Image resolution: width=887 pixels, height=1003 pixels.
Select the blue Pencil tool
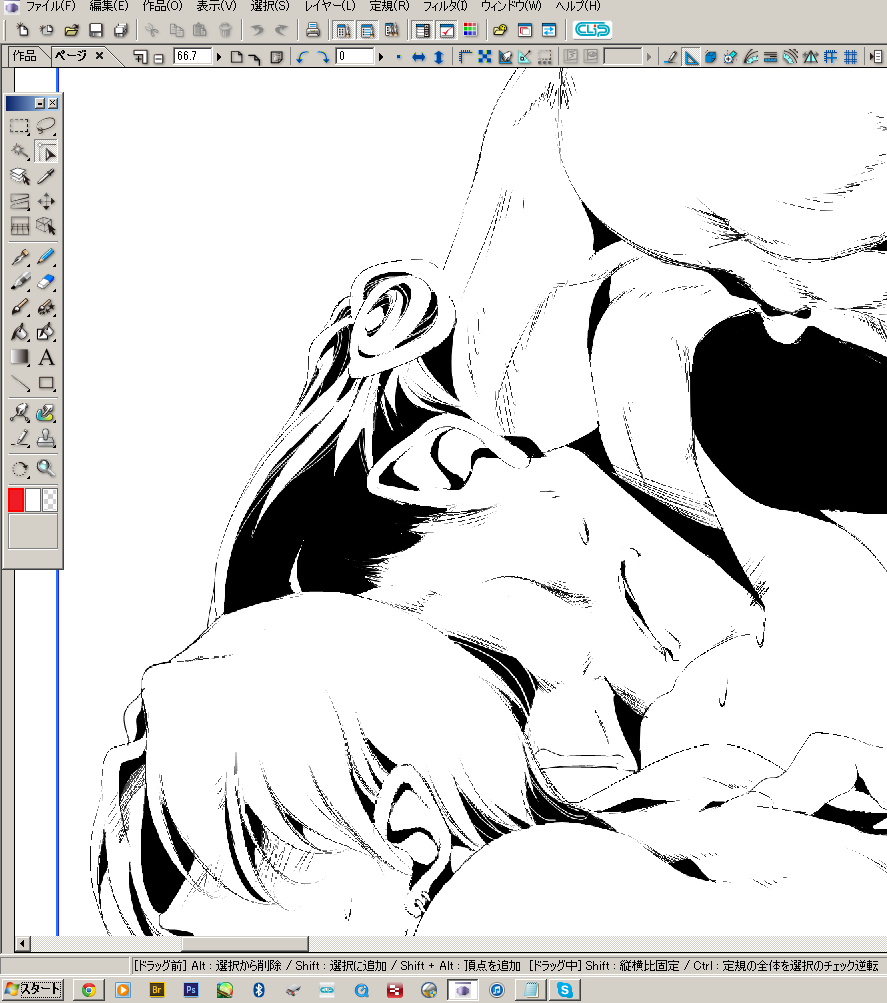pos(46,257)
